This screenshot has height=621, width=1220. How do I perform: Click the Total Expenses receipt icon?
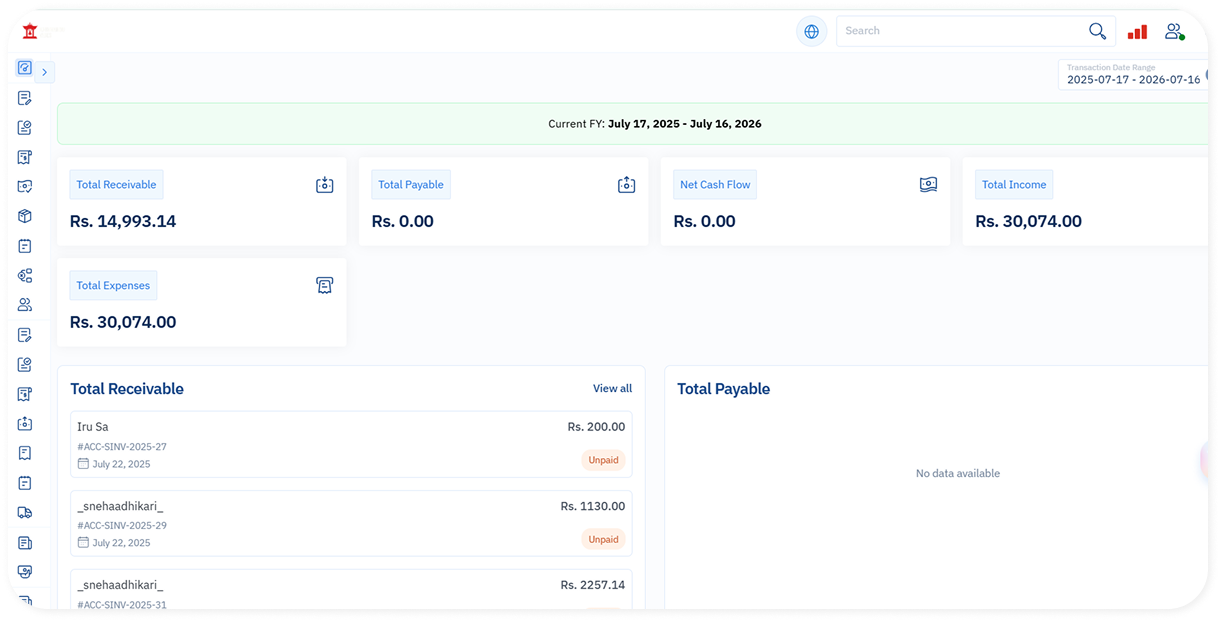click(x=325, y=286)
